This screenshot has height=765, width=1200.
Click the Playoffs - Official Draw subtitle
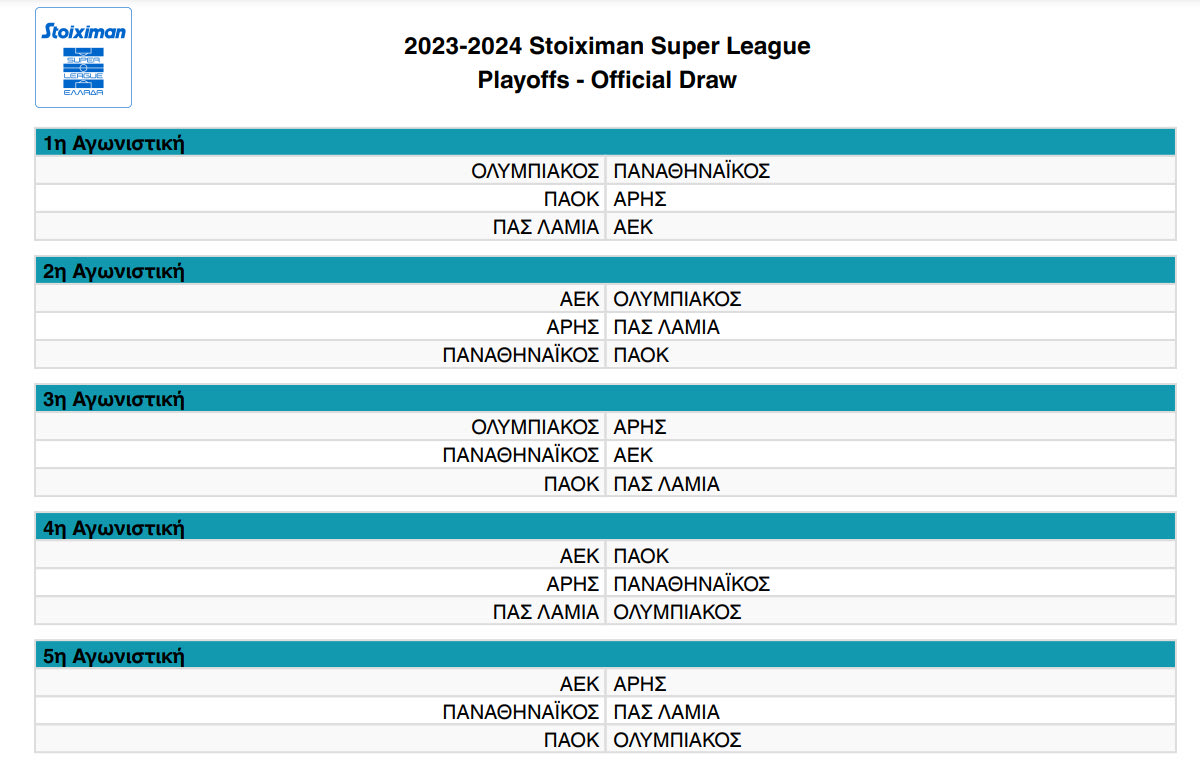[607, 81]
